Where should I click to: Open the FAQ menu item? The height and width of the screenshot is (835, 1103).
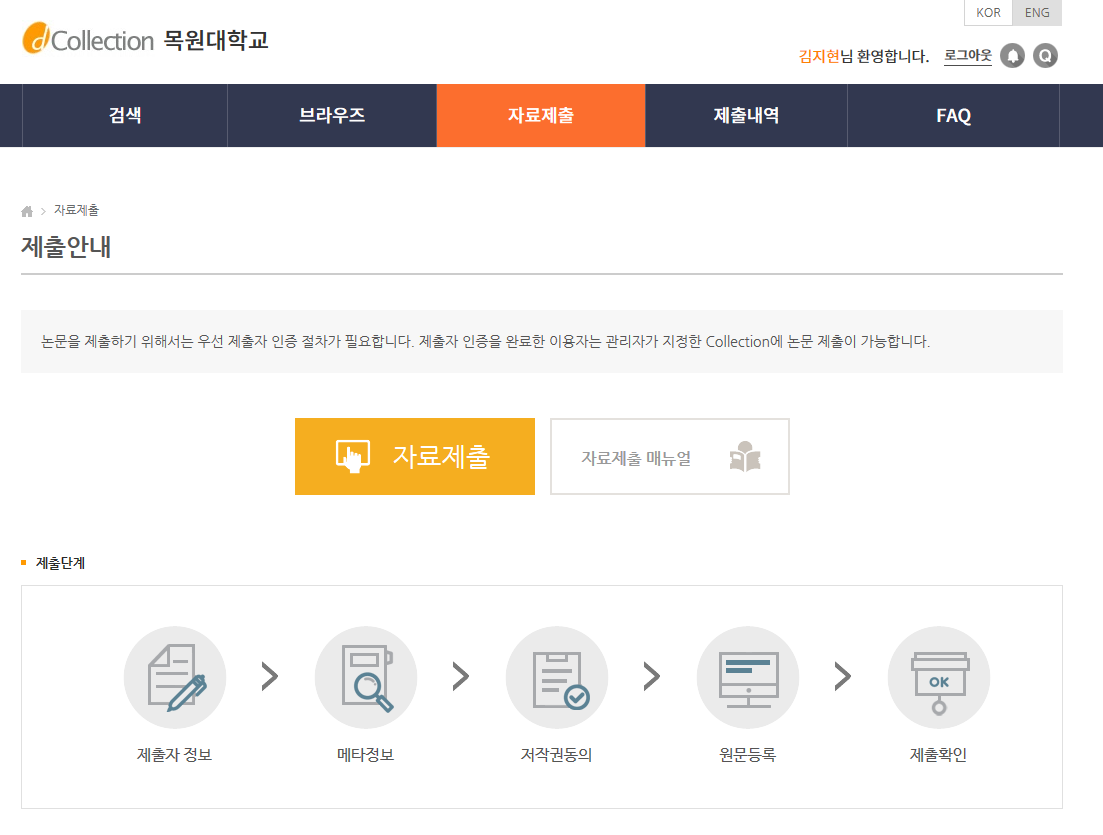click(953, 115)
